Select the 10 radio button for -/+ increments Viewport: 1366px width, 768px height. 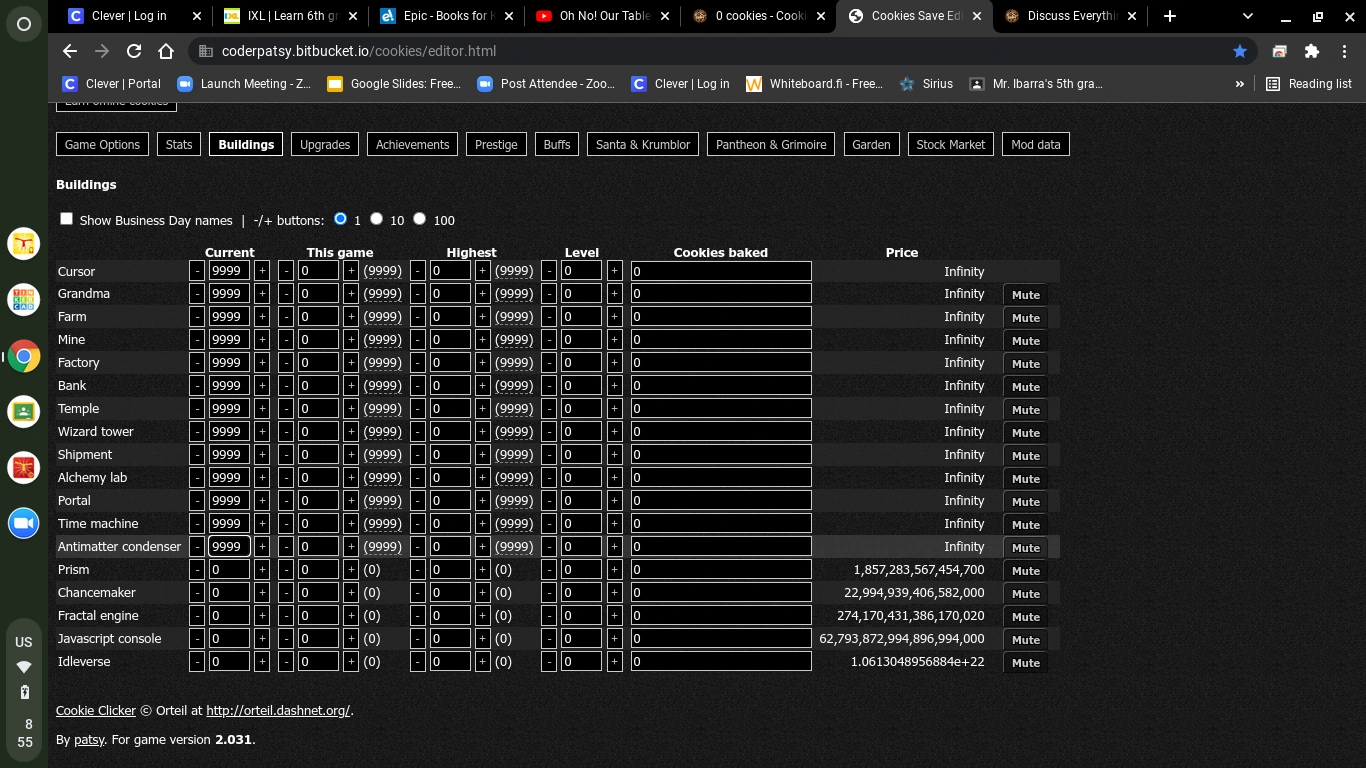pos(376,218)
